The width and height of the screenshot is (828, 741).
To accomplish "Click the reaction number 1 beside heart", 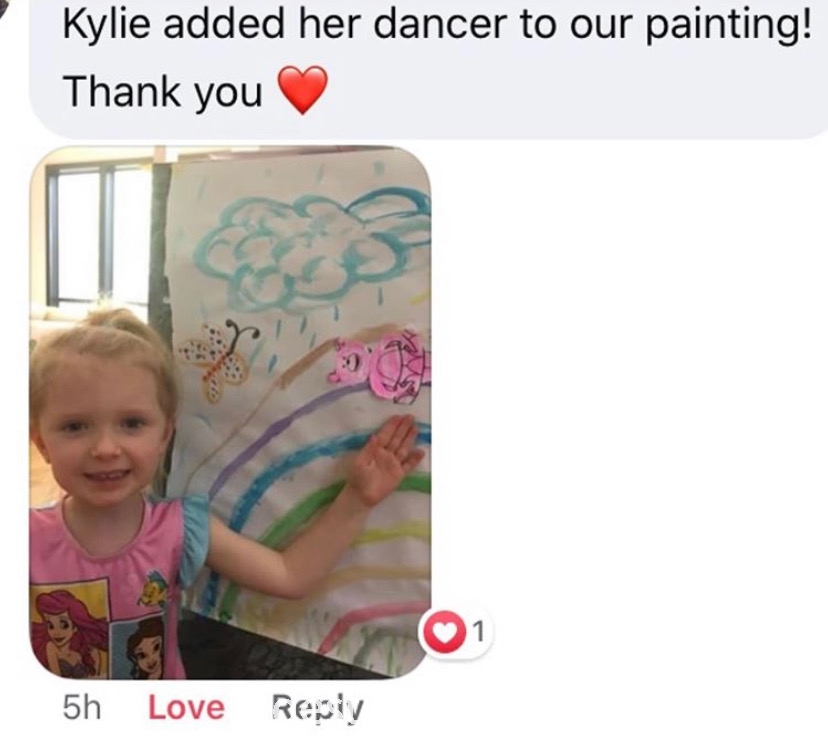I will click(x=478, y=631).
